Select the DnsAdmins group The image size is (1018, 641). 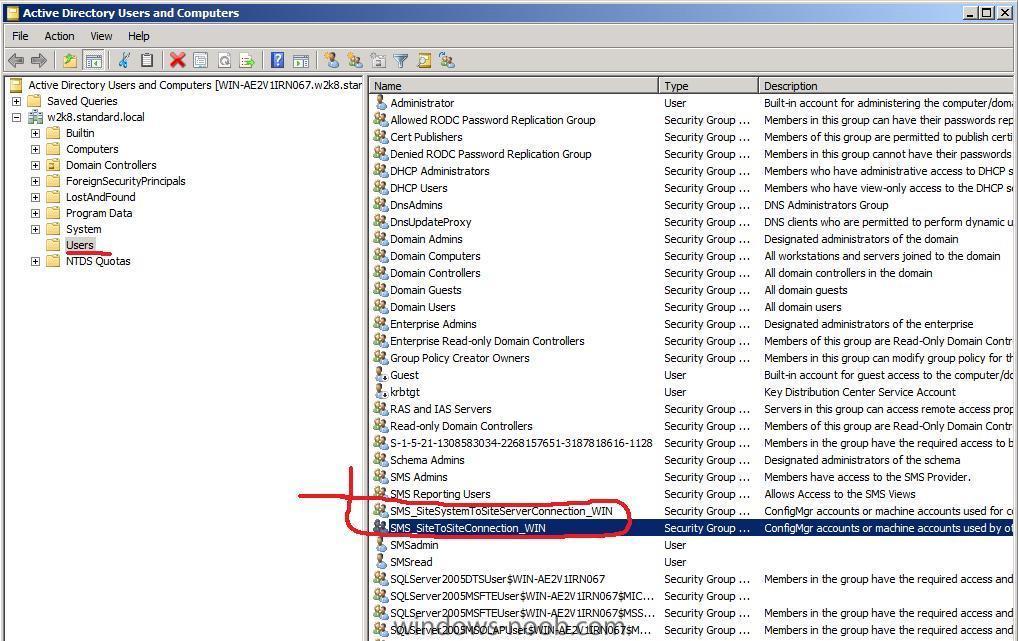(416, 205)
